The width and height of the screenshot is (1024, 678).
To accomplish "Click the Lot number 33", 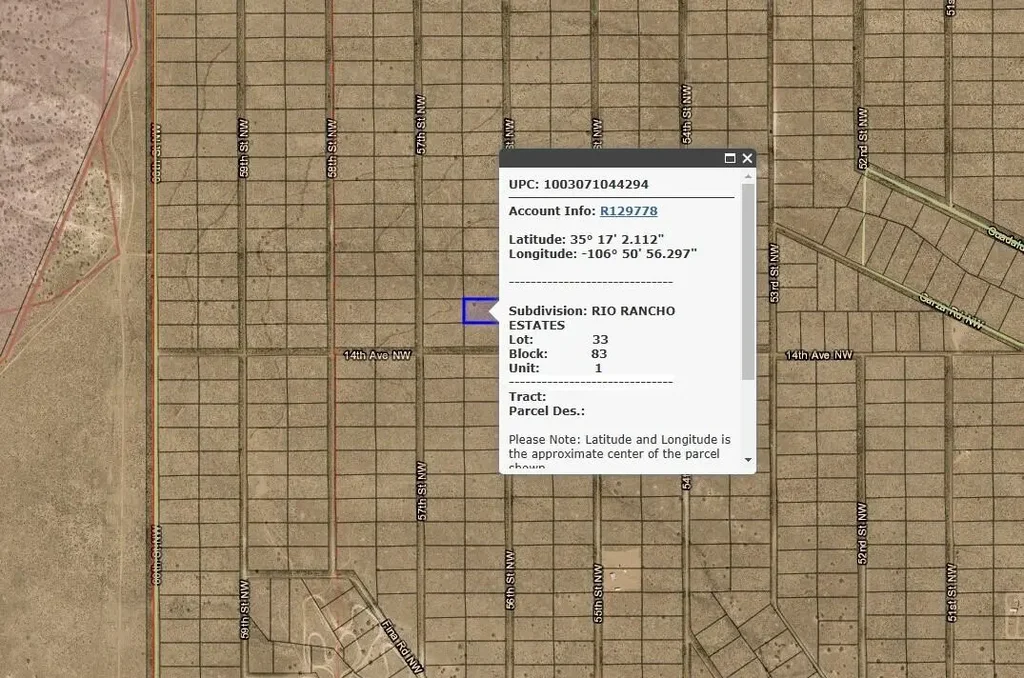I will click(600, 340).
